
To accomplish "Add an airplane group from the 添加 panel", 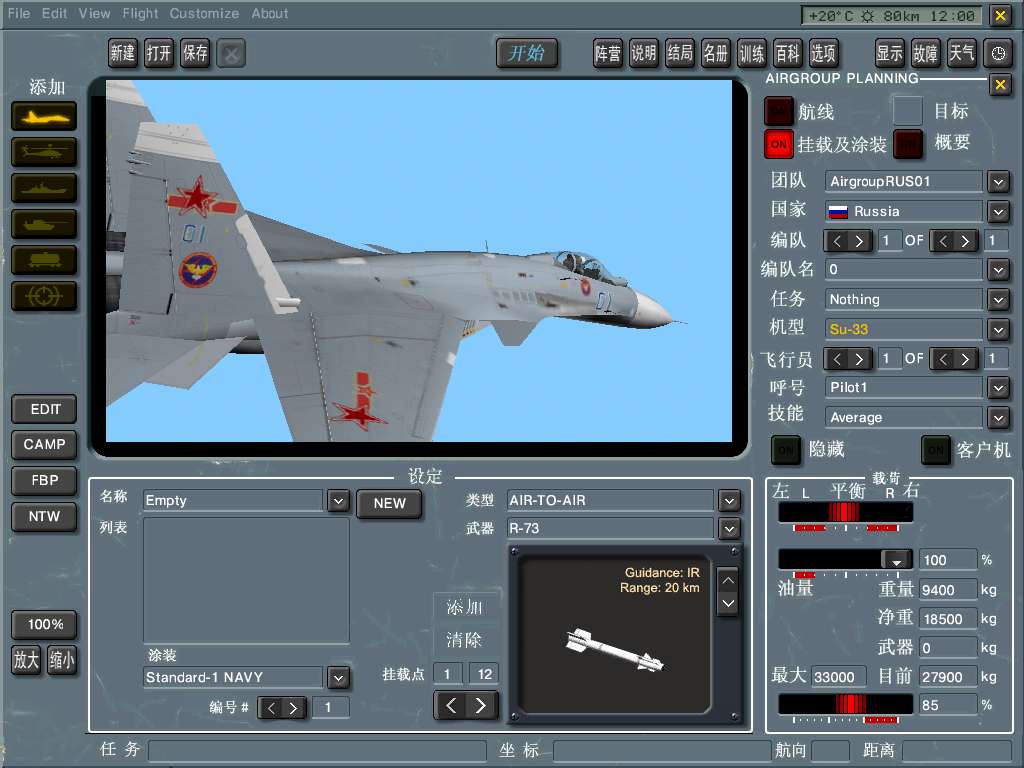I will click(44, 117).
